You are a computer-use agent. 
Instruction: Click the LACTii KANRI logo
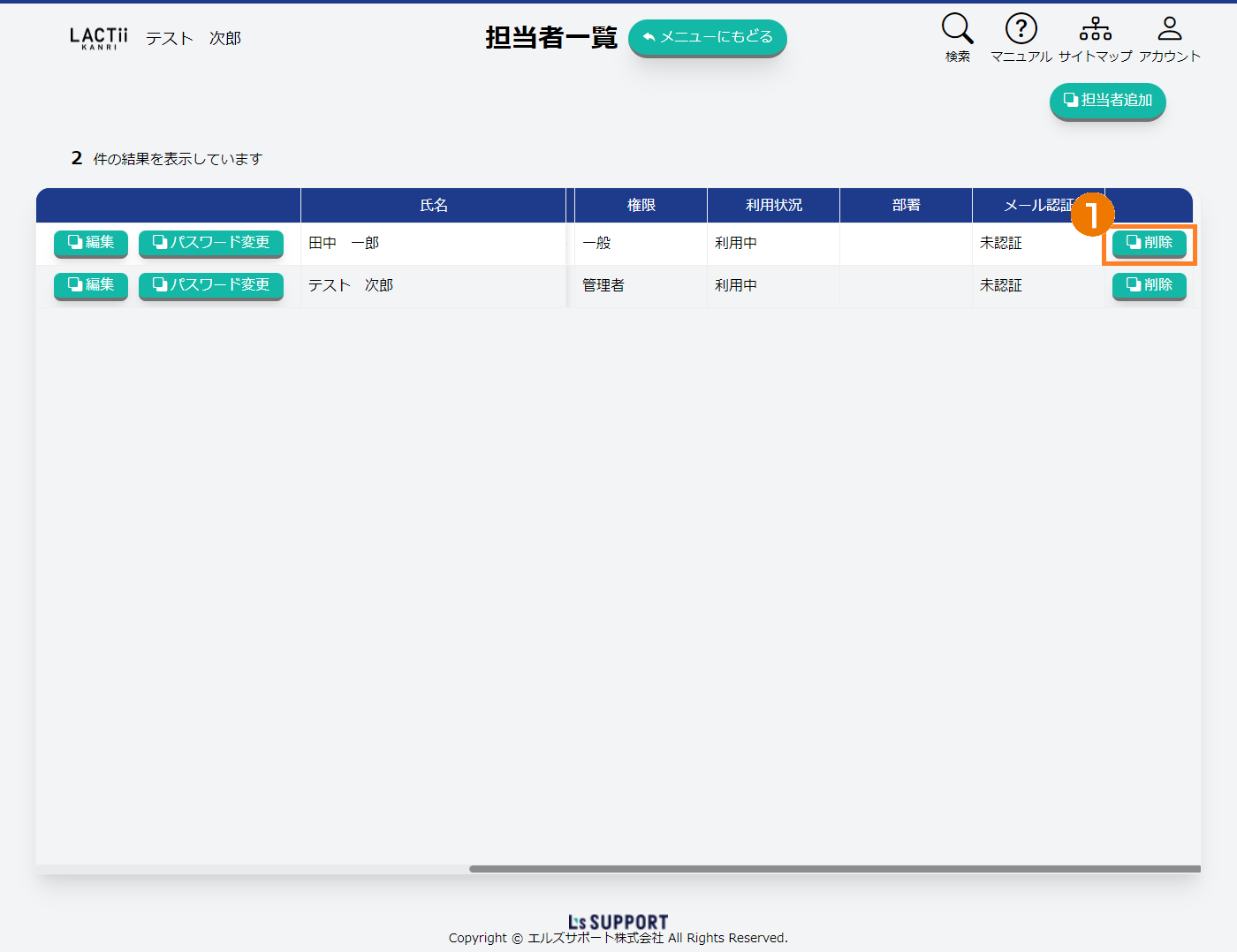click(99, 38)
